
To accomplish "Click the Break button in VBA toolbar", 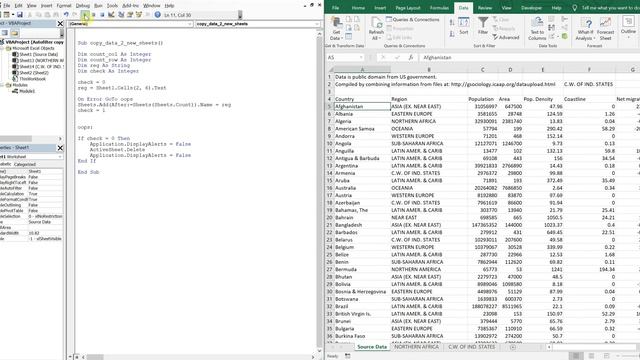I will [93, 15].
